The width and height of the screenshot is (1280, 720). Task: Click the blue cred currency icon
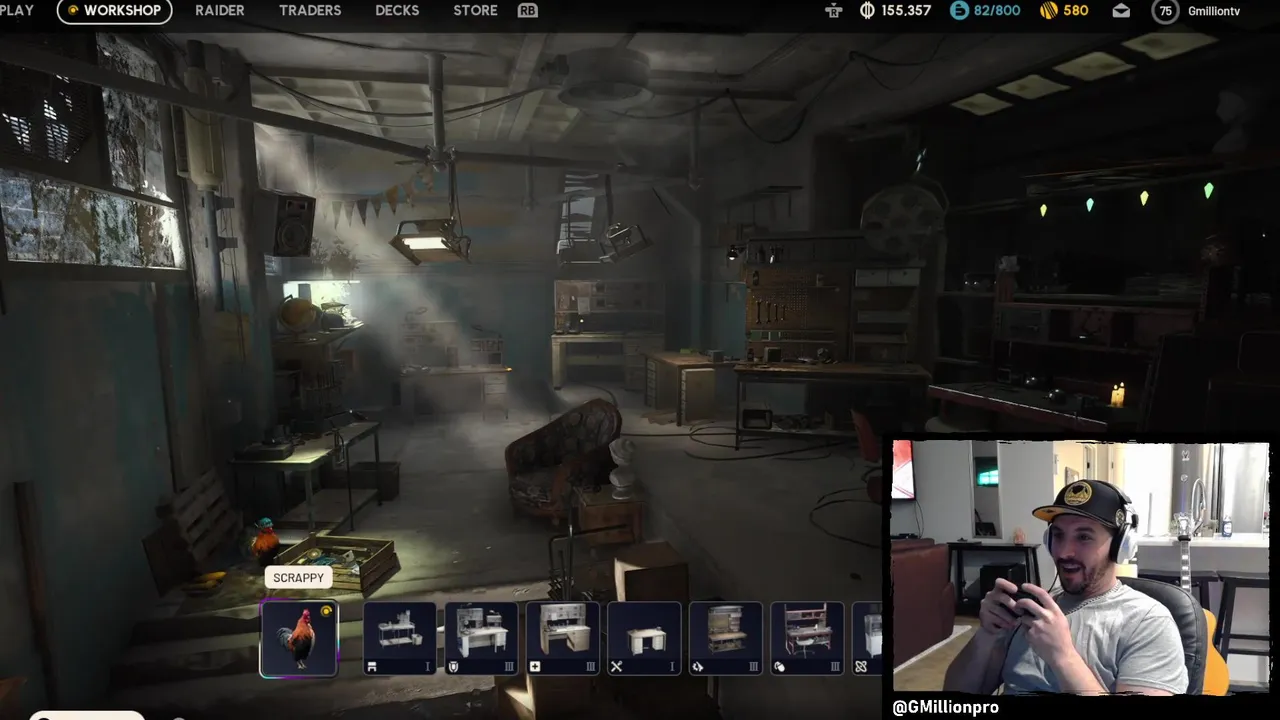pos(959,11)
